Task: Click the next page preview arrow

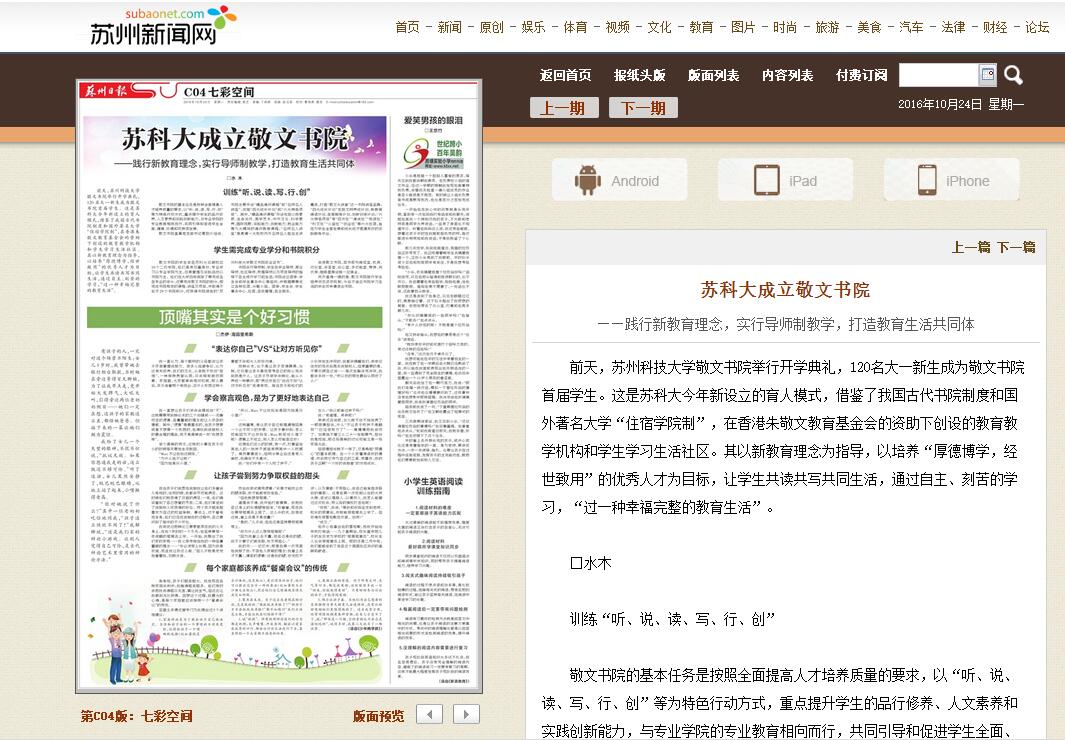Action: (x=466, y=714)
